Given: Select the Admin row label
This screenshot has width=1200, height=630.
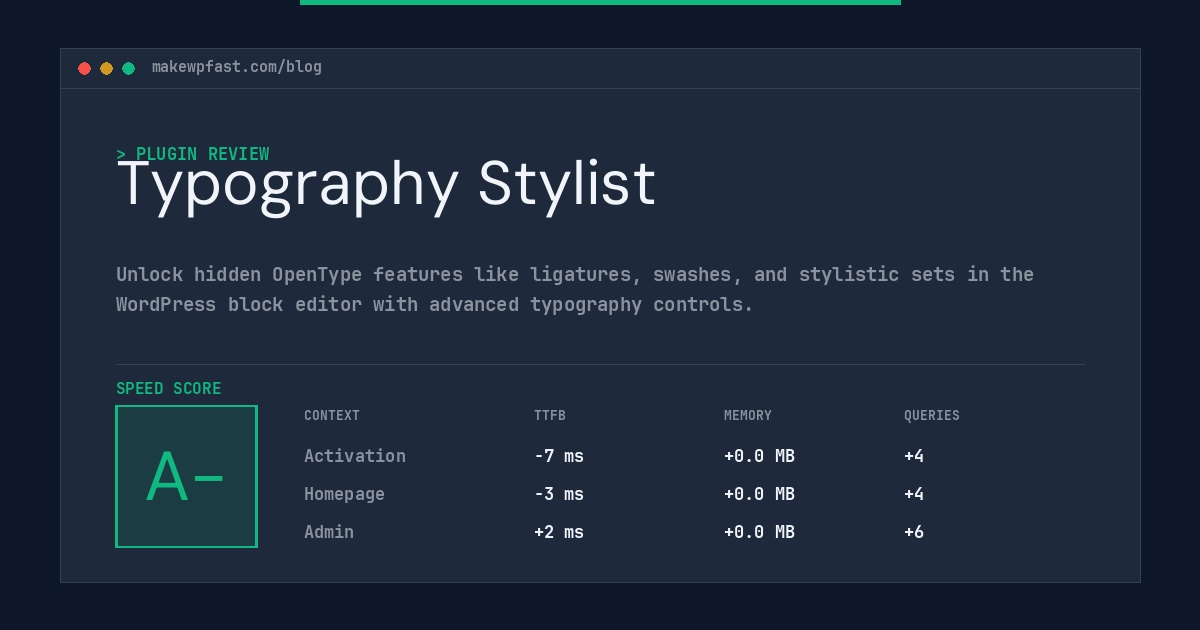Looking at the screenshot, I should [329, 532].
